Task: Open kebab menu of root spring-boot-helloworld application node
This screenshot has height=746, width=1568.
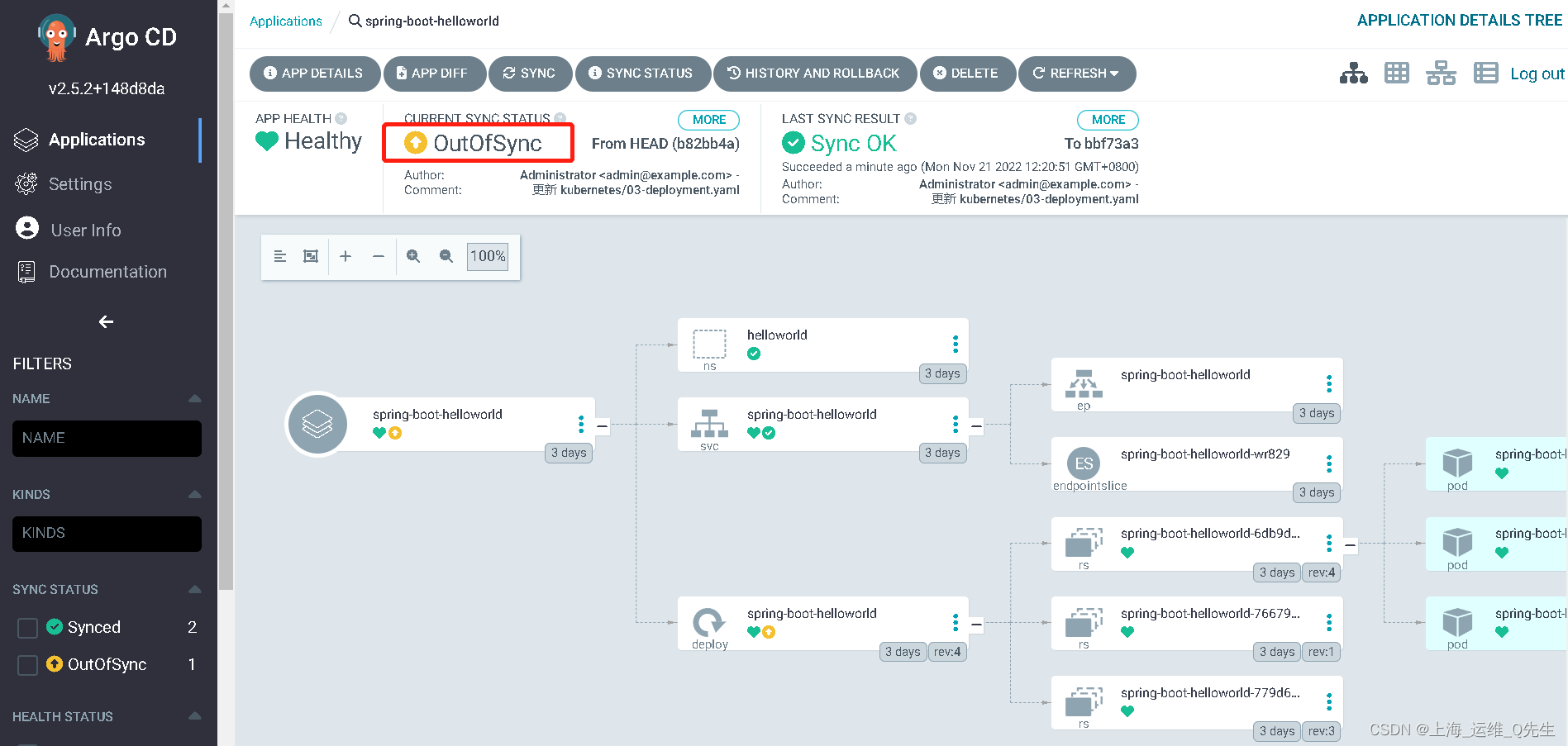Action: [581, 424]
